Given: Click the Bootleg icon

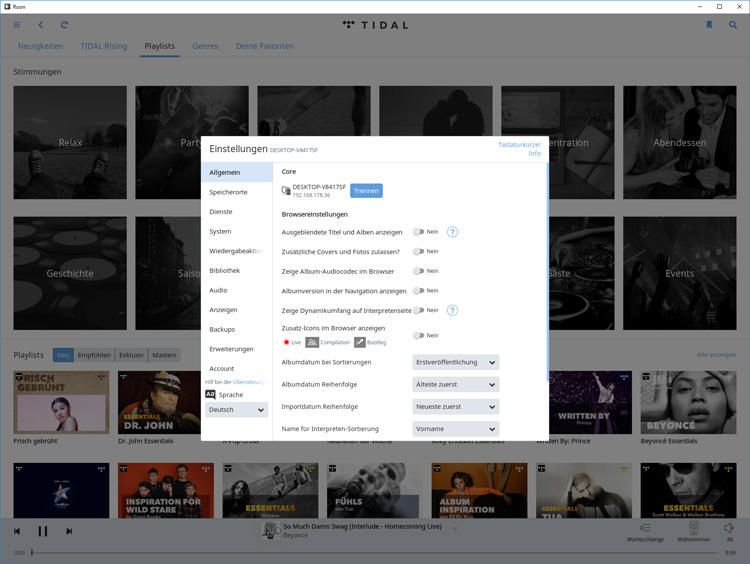Looking at the screenshot, I should click(x=360, y=342).
